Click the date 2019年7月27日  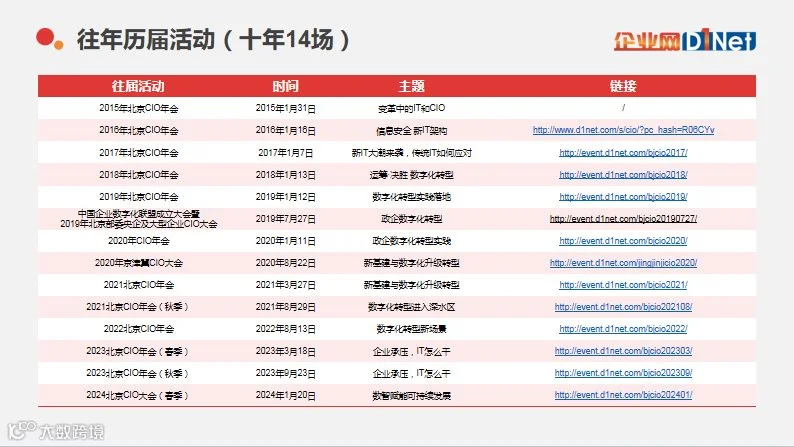(286, 219)
